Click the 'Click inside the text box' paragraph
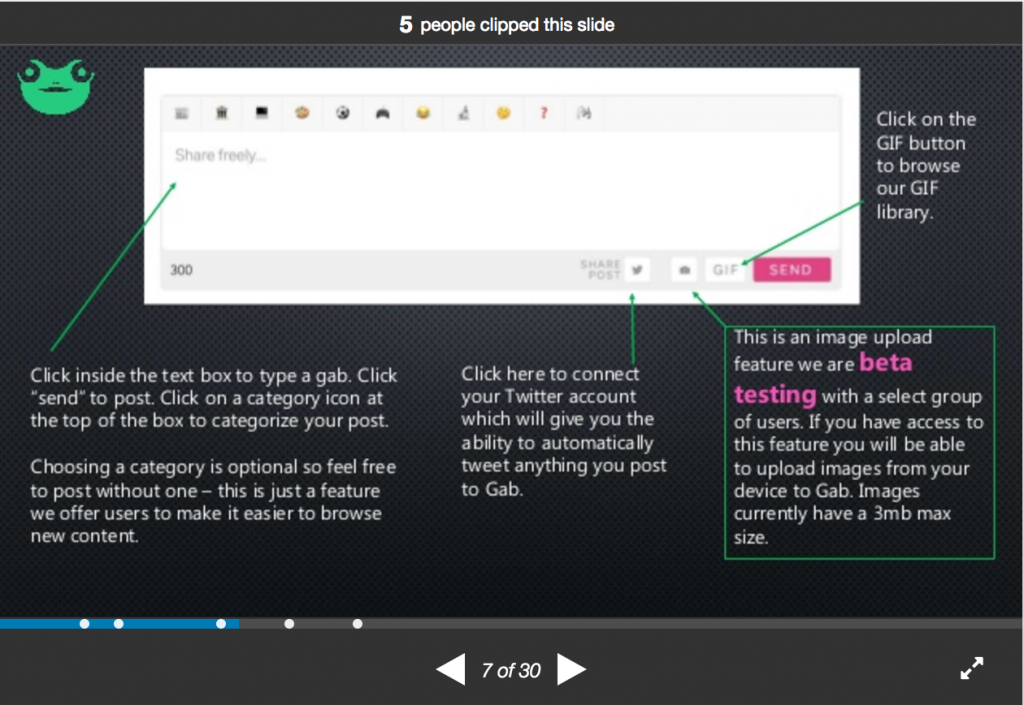Image resolution: width=1024 pixels, height=705 pixels. click(214, 398)
